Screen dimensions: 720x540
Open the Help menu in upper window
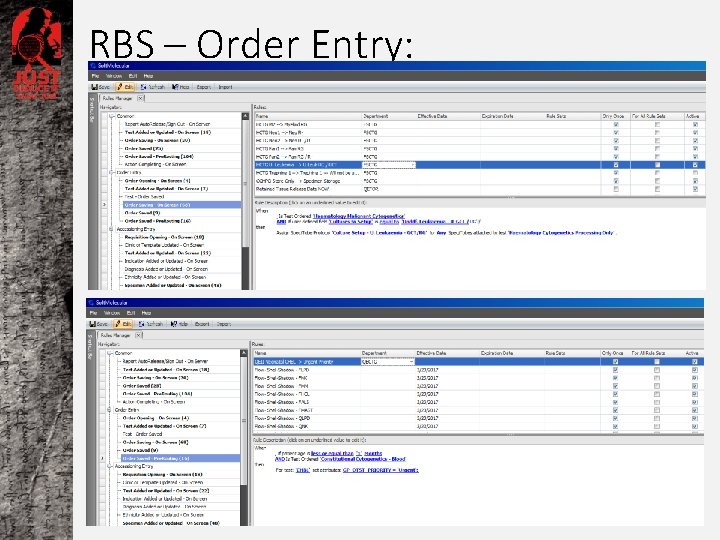(148, 76)
